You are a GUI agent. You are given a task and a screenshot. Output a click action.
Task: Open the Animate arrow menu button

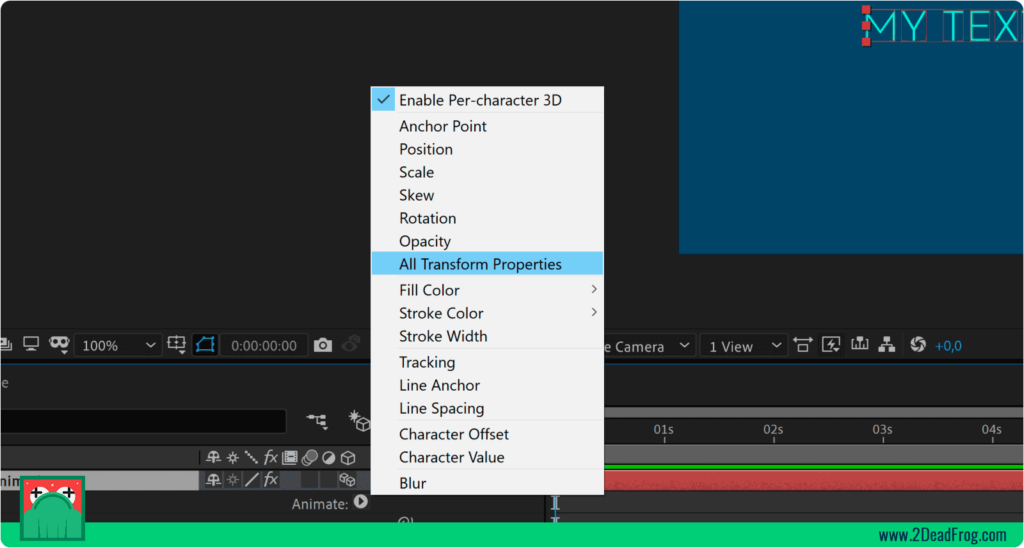coord(360,502)
